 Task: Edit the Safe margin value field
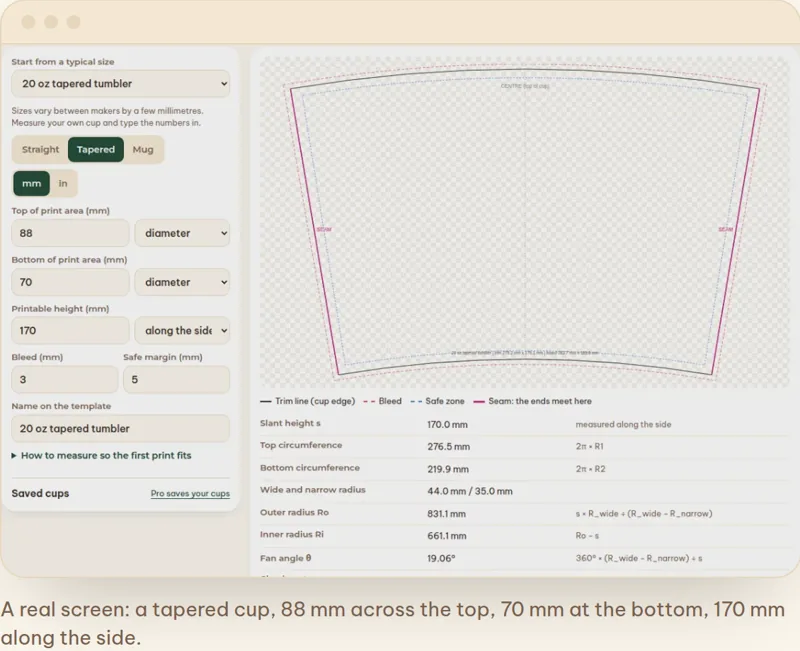pos(177,380)
